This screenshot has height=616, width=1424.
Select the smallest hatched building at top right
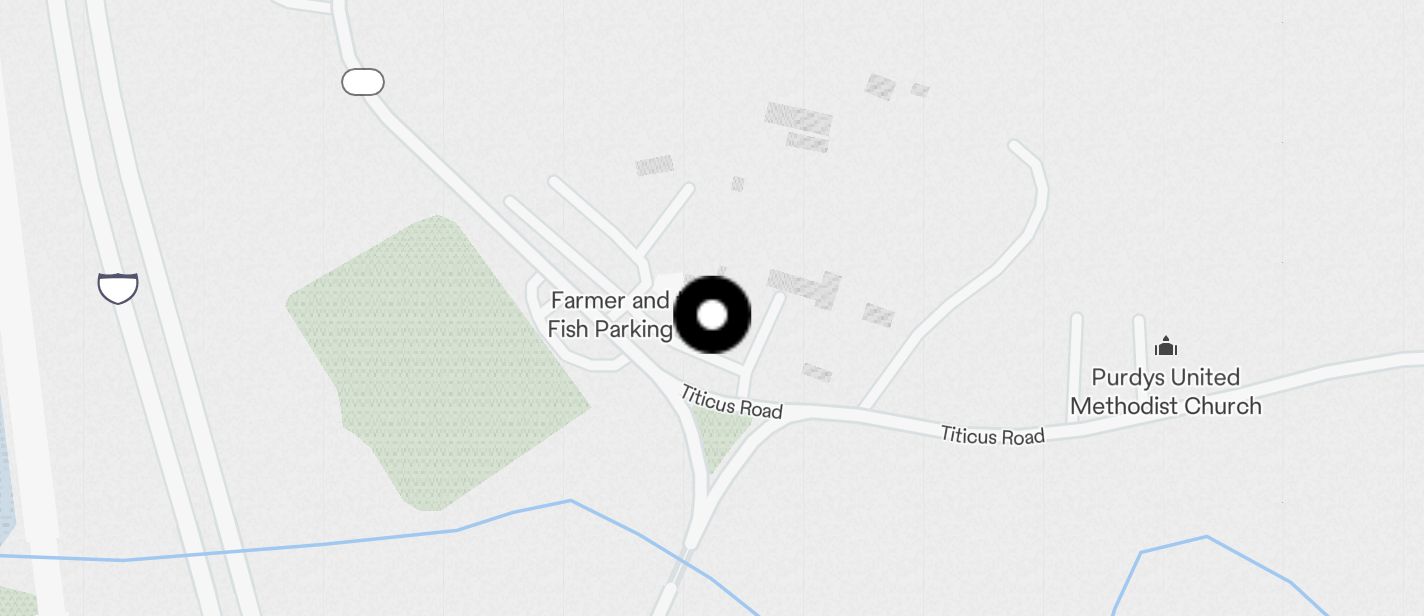coord(920,90)
